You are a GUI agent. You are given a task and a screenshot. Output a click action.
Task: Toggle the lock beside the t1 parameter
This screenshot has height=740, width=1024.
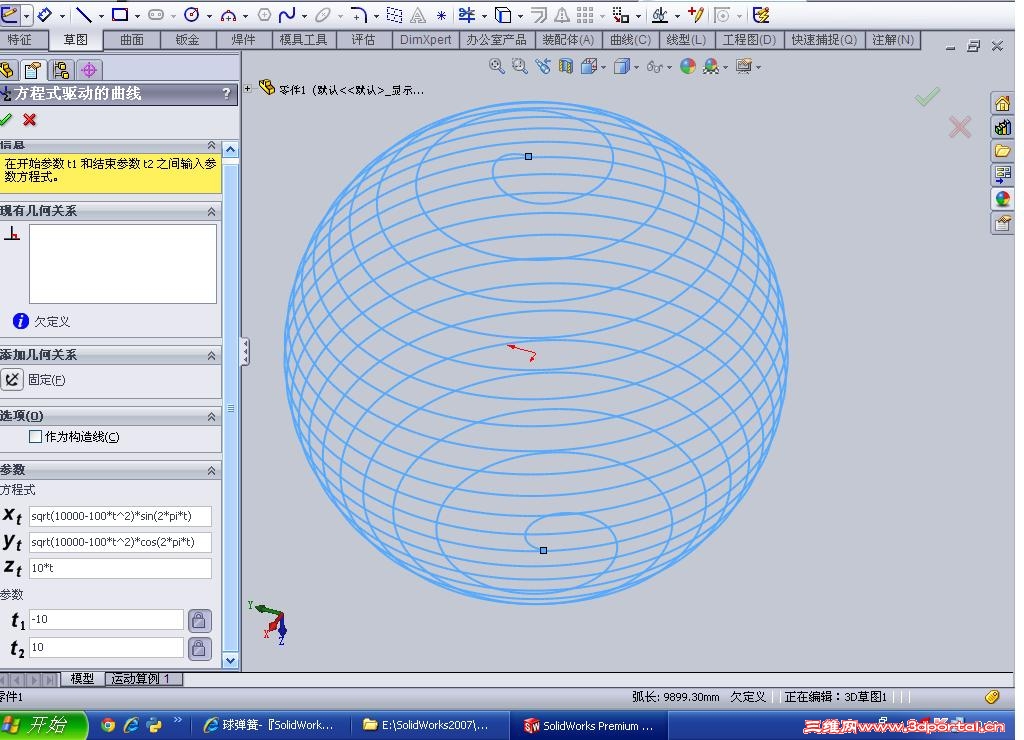pos(200,620)
